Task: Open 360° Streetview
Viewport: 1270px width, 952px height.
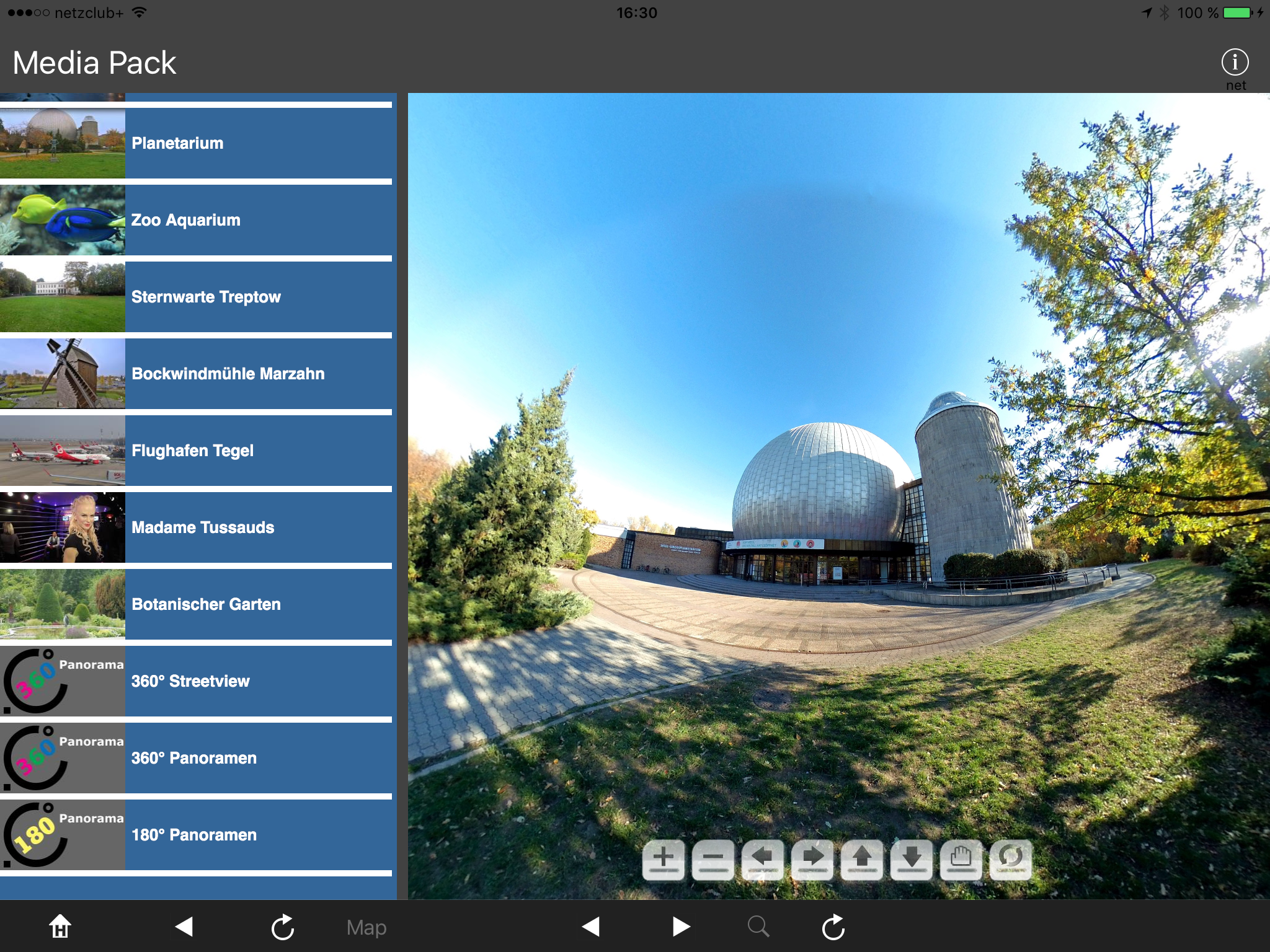Action: coord(196,681)
